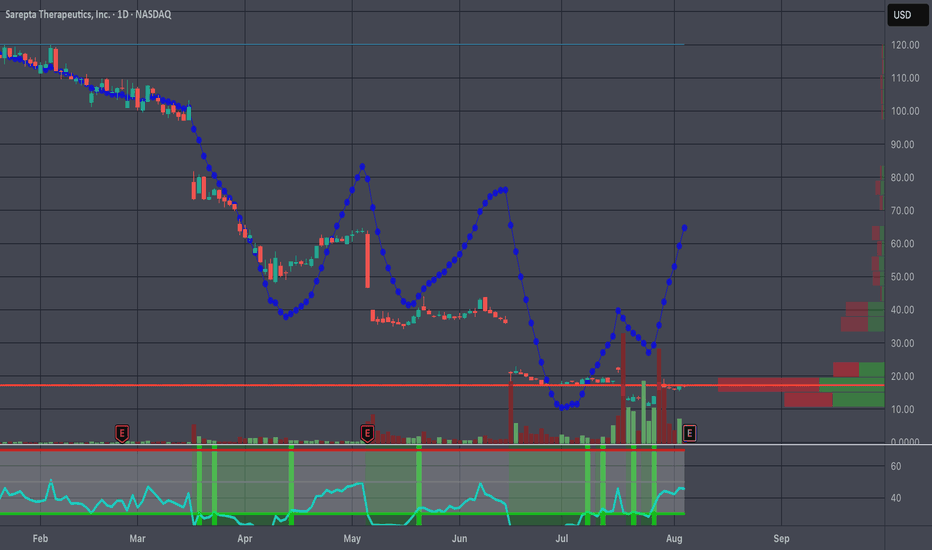The height and width of the screenshot is (550, 932).
Task: Click the 70.00 price axis label
Action: tap(902, 210)
